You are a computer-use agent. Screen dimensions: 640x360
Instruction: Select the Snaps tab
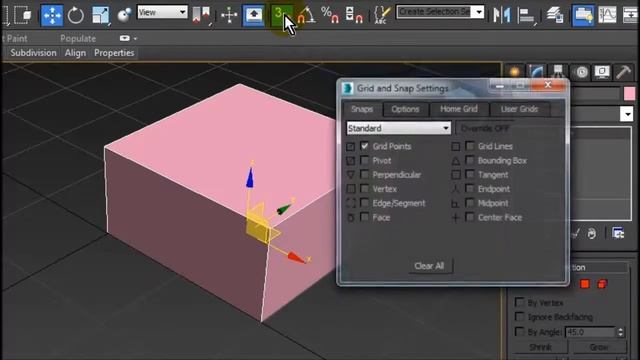tap(362, 109)
